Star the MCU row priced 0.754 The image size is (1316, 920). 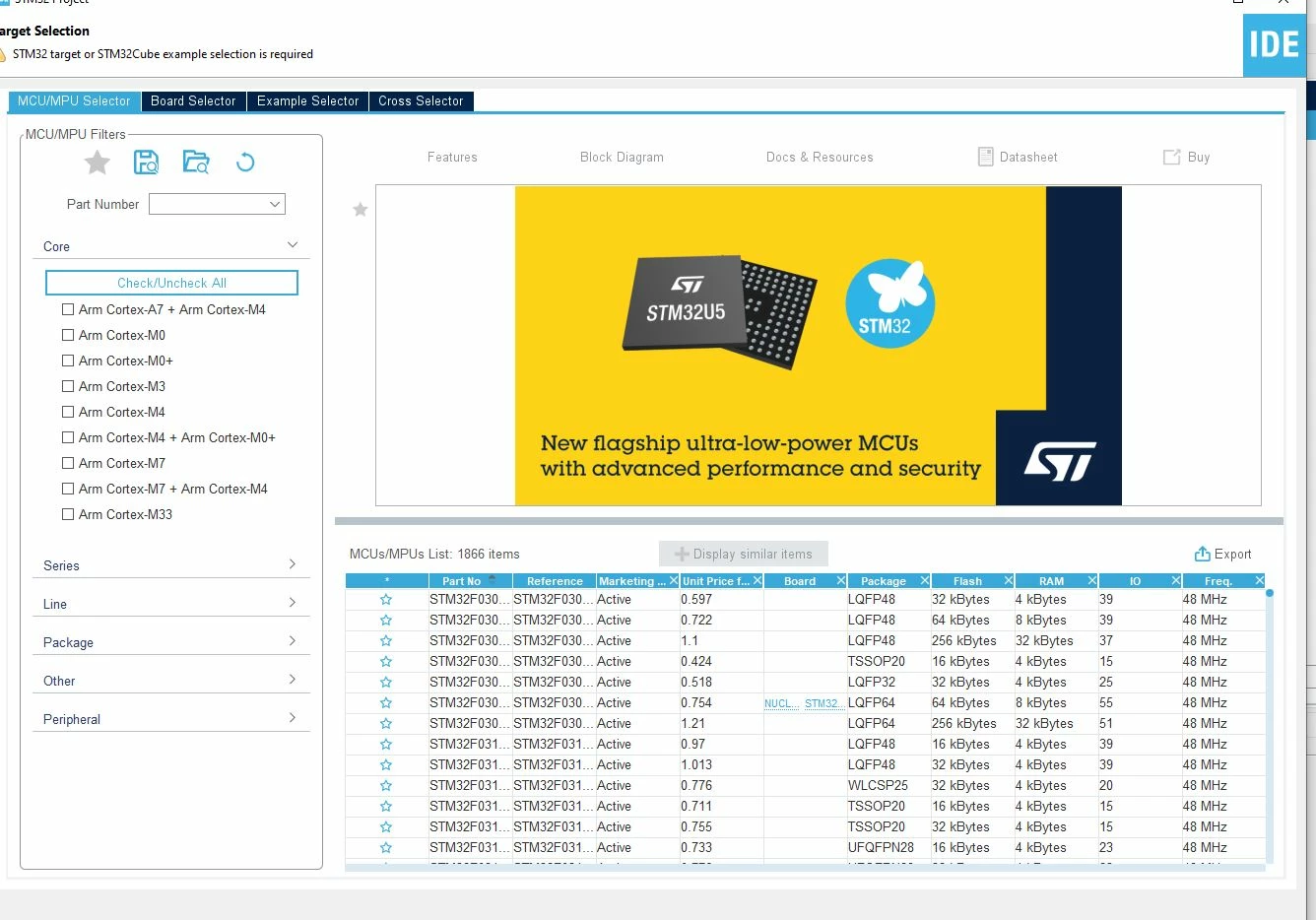click(x=386, y=702)
